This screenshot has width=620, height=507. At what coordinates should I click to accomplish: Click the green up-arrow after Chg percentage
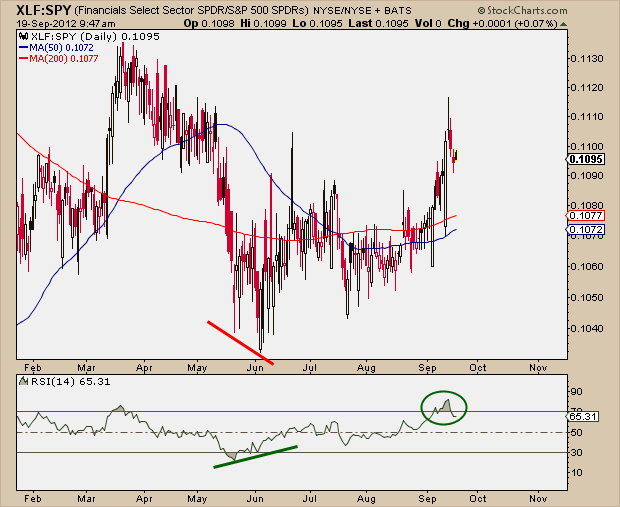pyautogui.click(x=563, y=24)
